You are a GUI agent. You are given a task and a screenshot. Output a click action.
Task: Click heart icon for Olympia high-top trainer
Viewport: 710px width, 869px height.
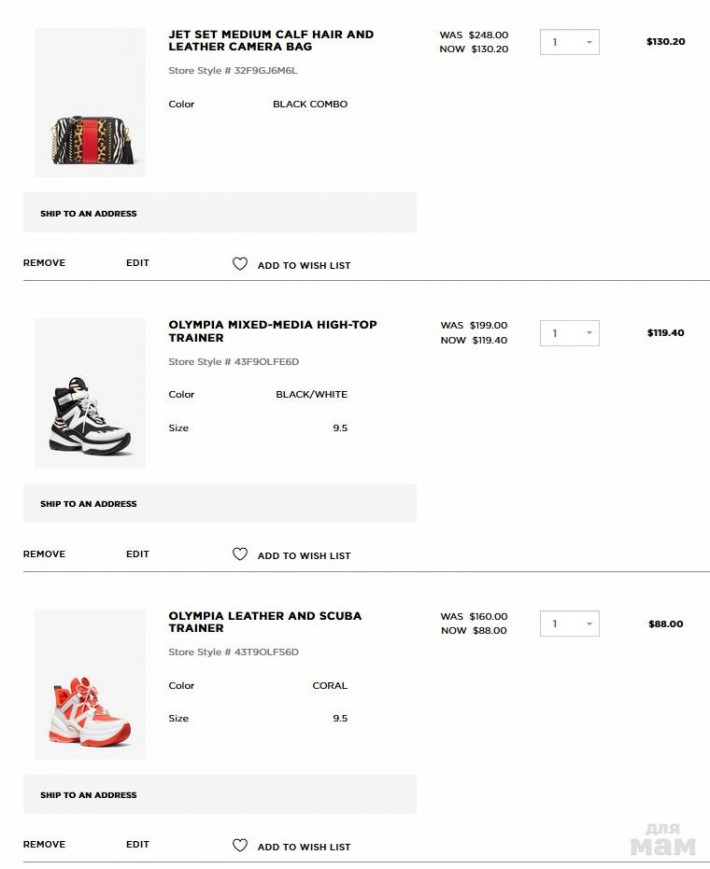239,554
